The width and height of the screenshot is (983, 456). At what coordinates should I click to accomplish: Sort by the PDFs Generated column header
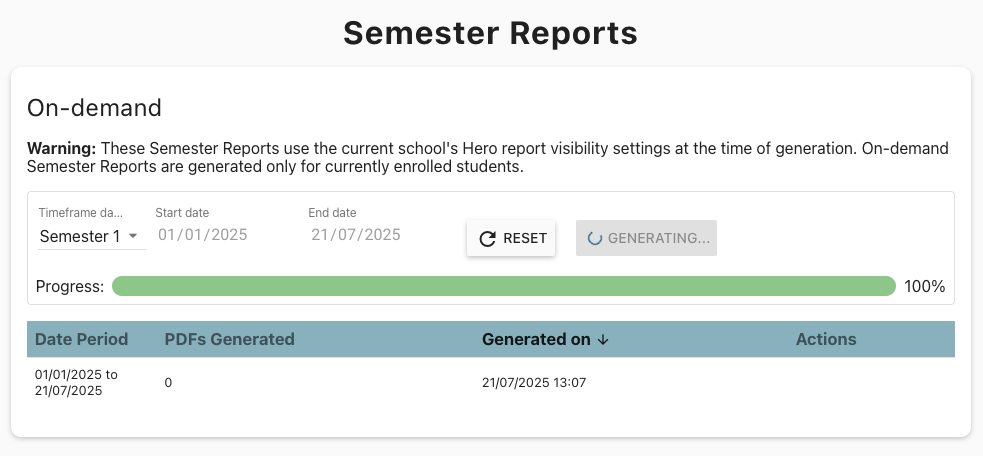(x=229, y=339)
